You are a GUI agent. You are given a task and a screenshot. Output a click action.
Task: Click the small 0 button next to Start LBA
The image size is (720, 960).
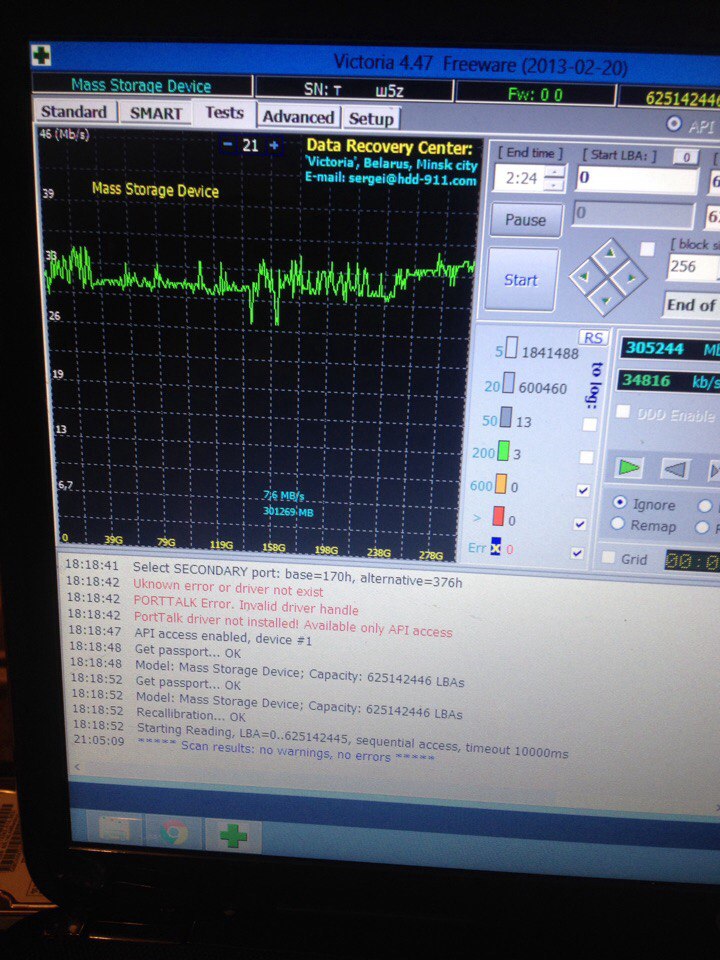click(x=686, y=157)
